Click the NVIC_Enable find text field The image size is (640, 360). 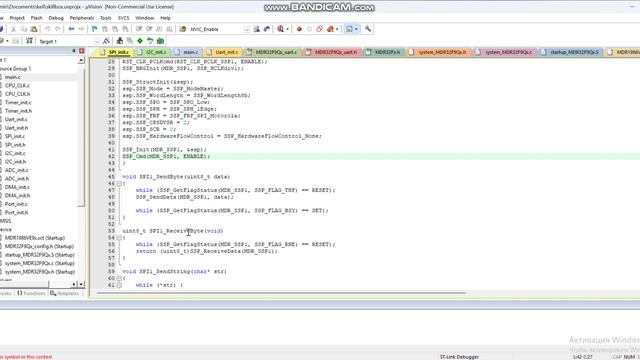(x=216, y=29)
